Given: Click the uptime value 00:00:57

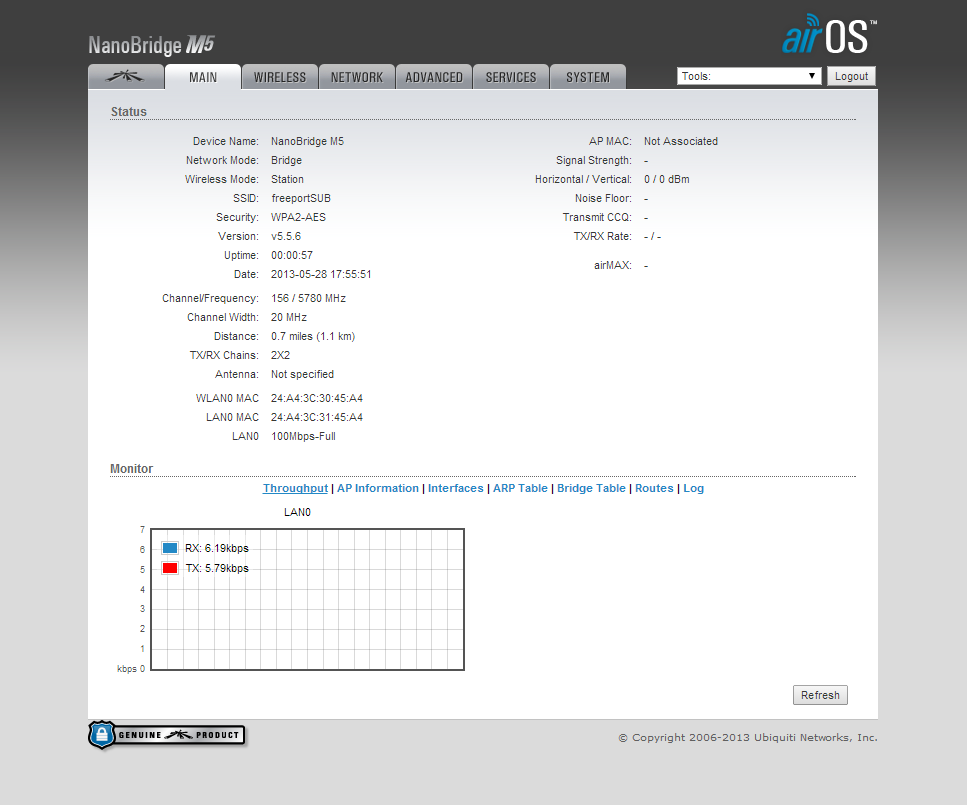Looking at the screenshot, I should point(292,255).
